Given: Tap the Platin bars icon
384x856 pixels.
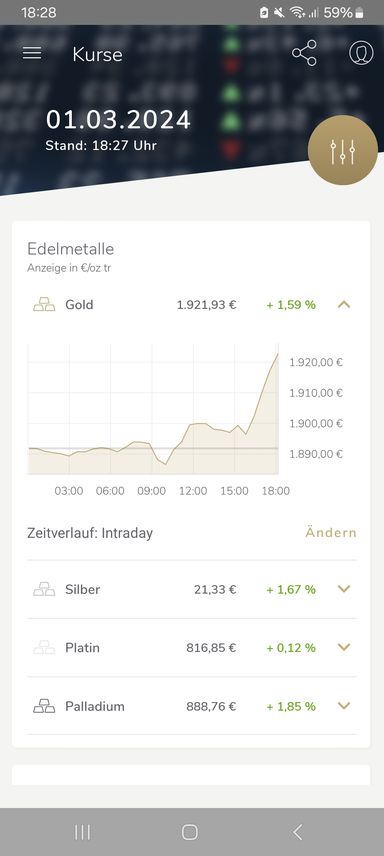Looking at the screenshot, I should 44,647.
